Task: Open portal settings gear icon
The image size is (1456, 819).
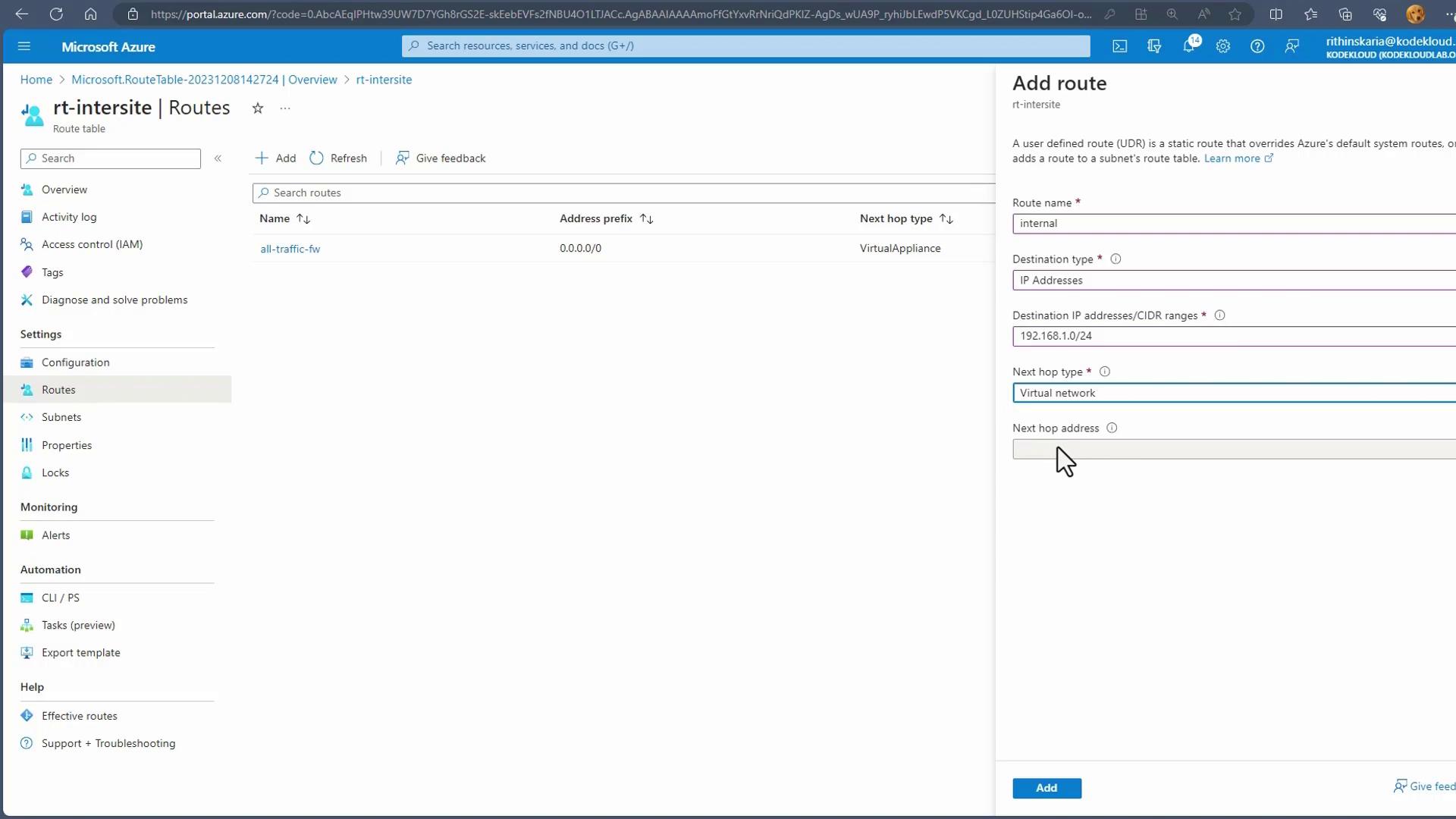Action: 1222,46
